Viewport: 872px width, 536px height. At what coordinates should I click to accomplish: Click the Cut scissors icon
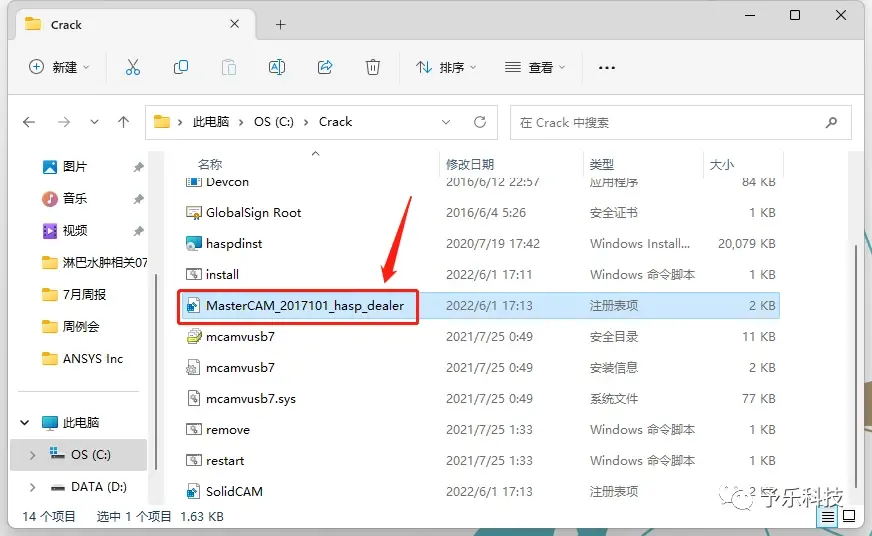tap(132, 67)
